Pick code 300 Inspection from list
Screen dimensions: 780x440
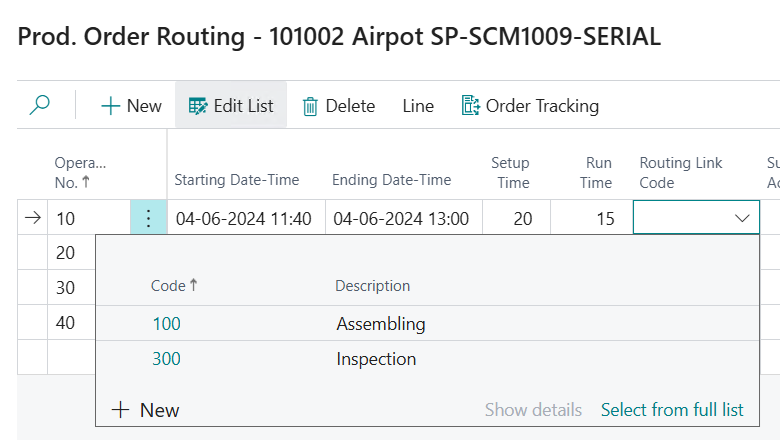coord(166,358)
